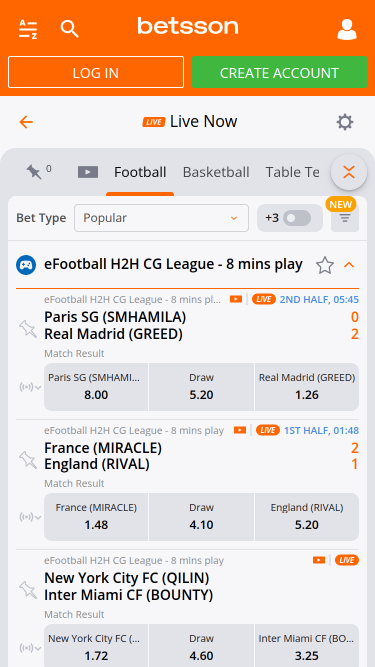Bet on England (RIVAL) at 5.20
Viewport: 375px width, 667px height.
[307, 517]
